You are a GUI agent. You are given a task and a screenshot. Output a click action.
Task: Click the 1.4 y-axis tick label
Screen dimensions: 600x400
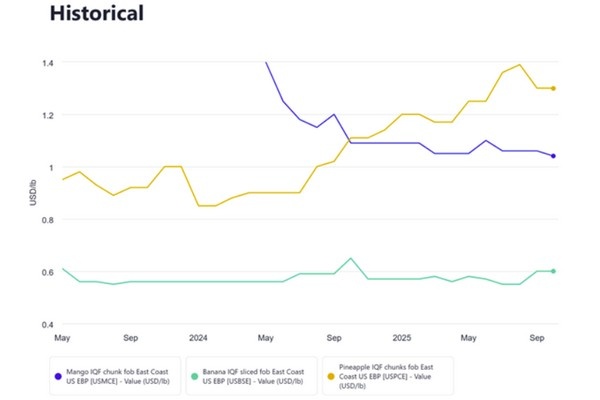46,62
